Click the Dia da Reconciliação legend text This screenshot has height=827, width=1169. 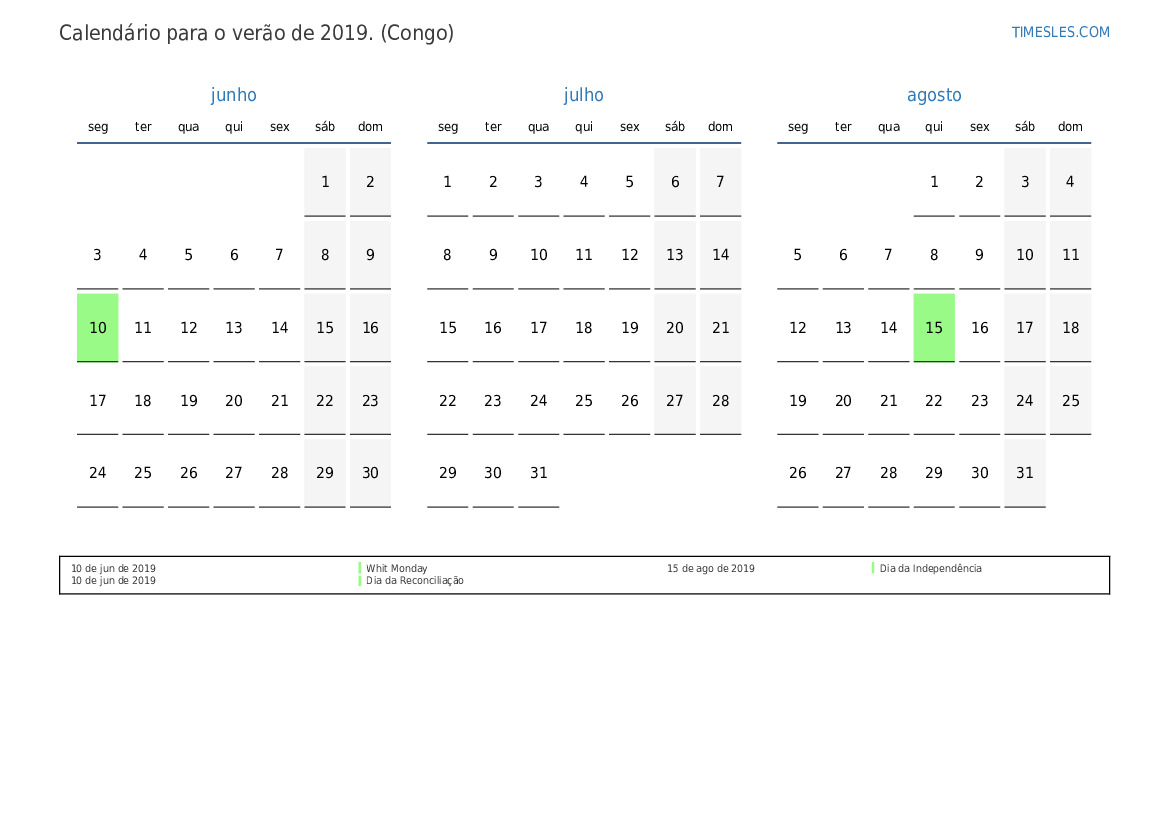click(415, 580)
